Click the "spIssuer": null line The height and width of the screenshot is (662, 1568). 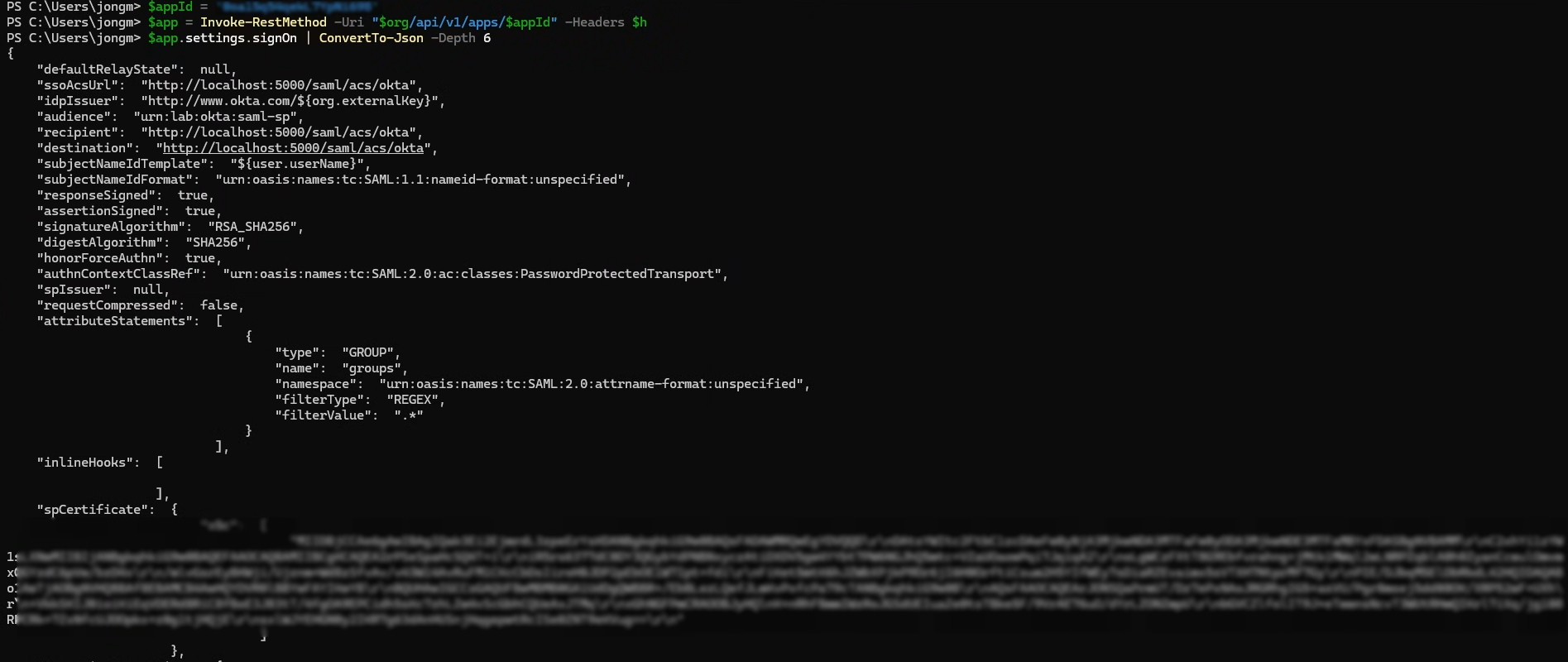point(103,290)
